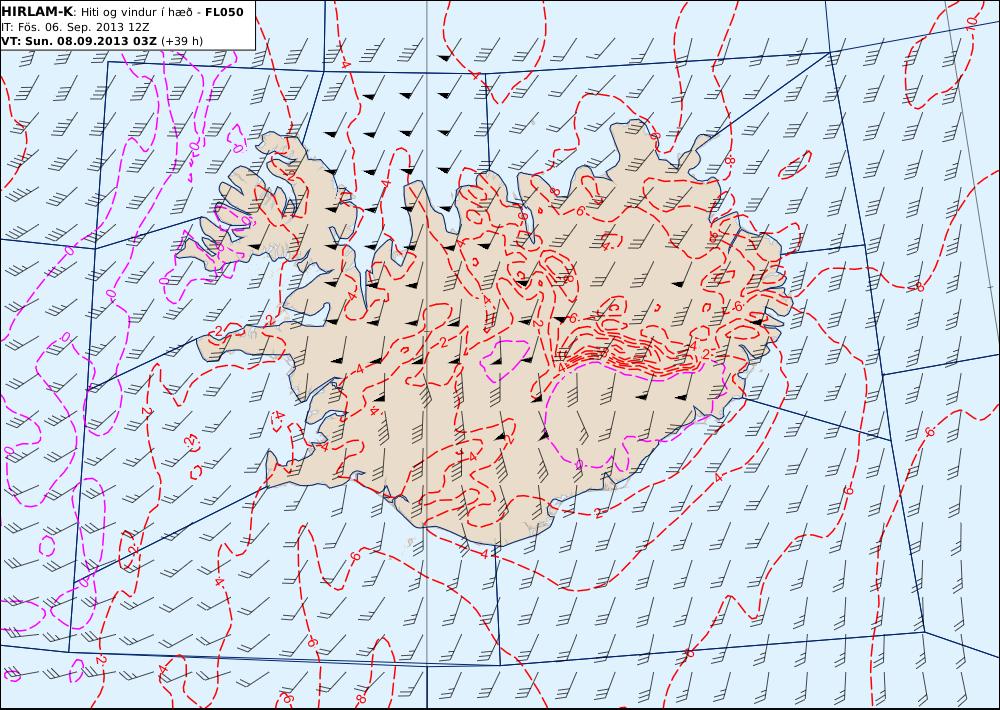This screenshot has width=1000, height=710.
Task: Select the FL050 flight level label
Action: click(x=224, y=12)
